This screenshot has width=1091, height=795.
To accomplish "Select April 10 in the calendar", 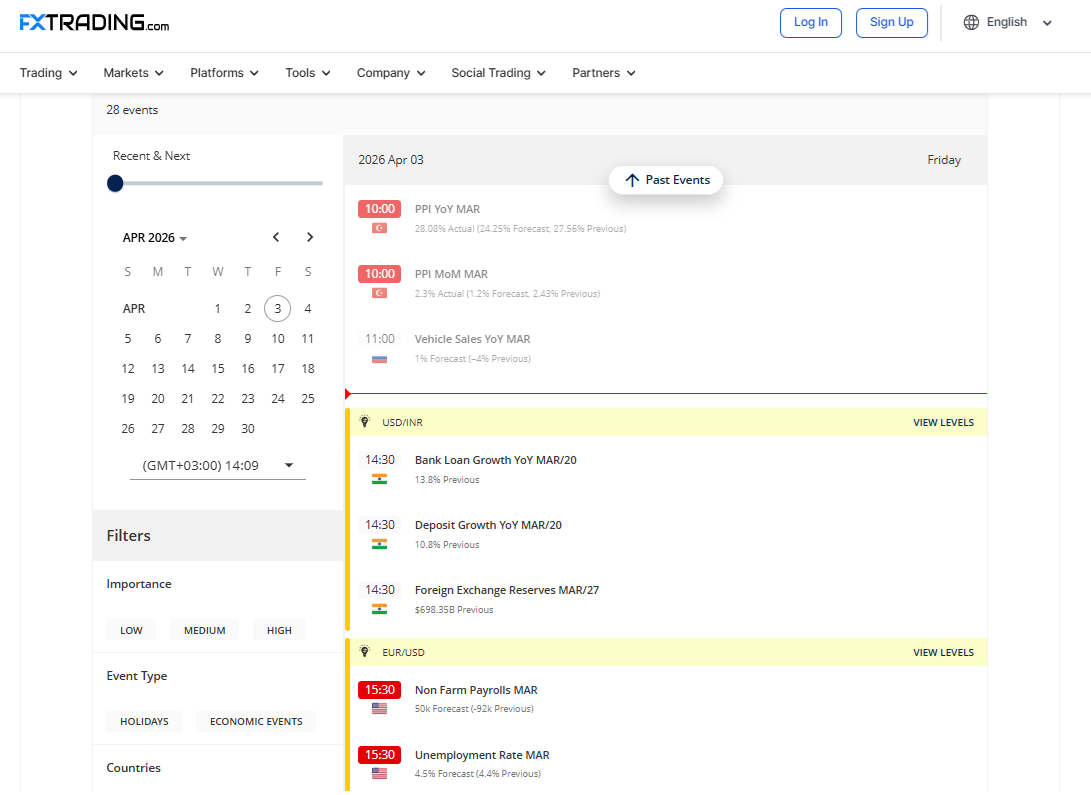I will (x=278, y=339).
